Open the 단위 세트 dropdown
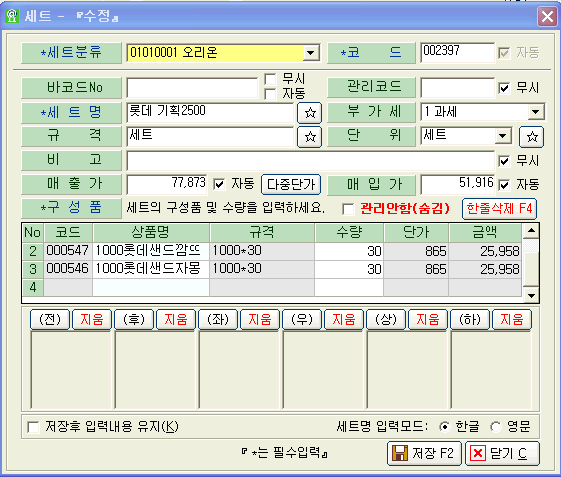Image resolution: width=561 pixels, height=477 pixels. tap(503, 136)
